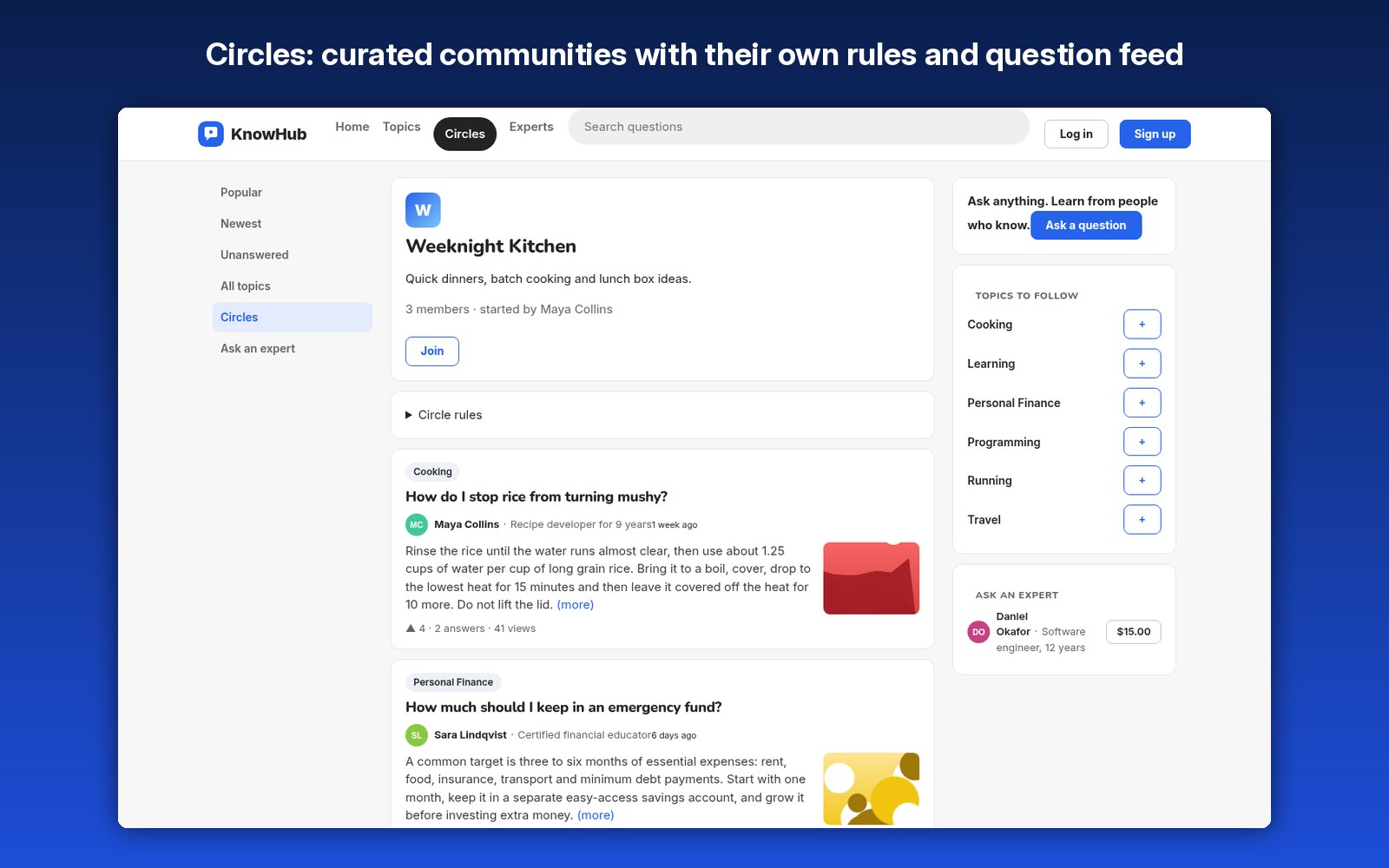Select the Circles nav tab
Screen dimensions: 1389x868
465,134
